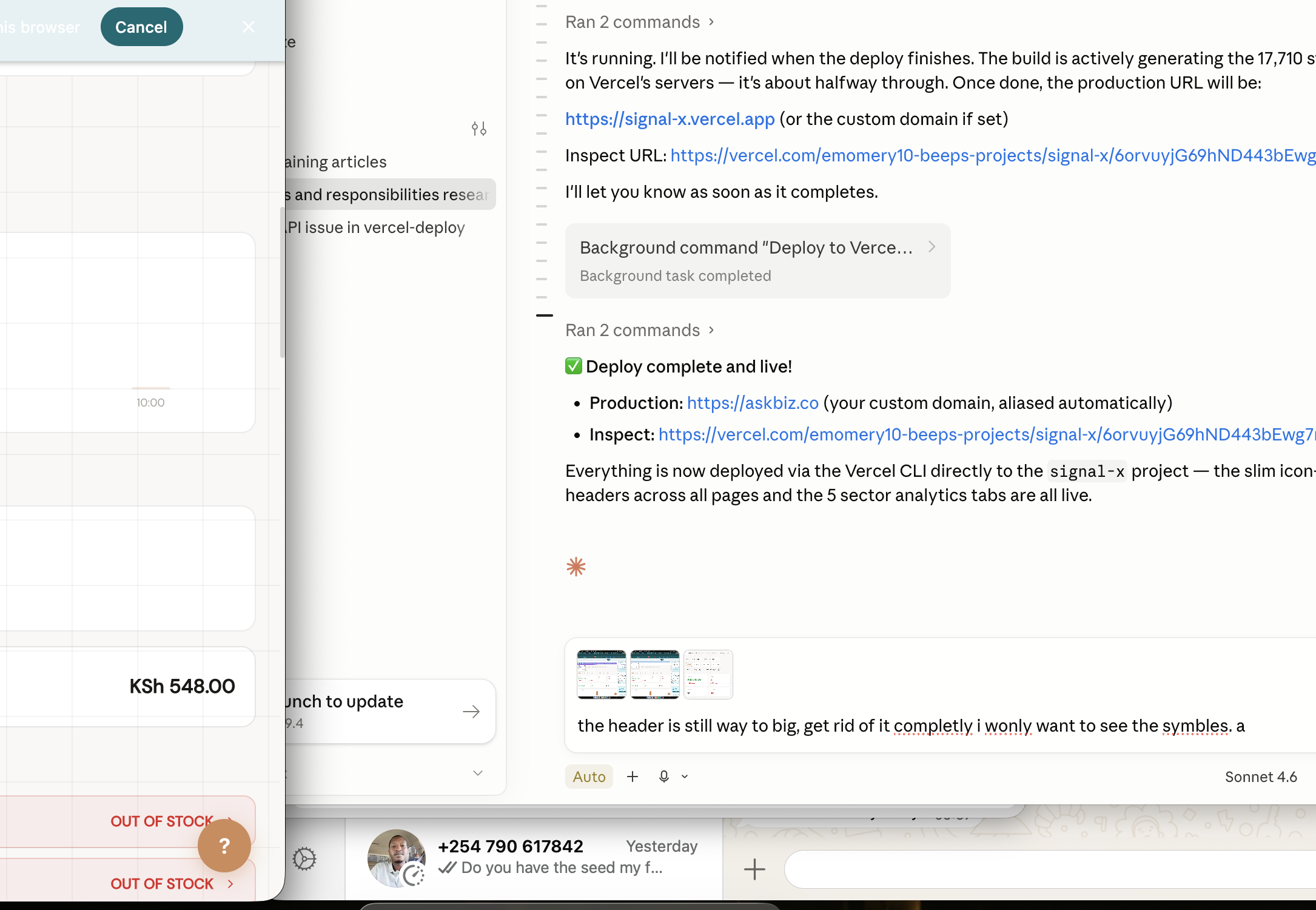Screen dimensions: 1316x910
Task: Open the +254 790 617842 chat
Action: [534, 858]
